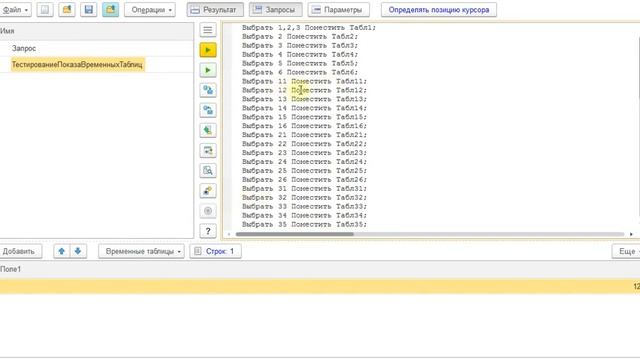Image resolution: width=640 pixels, height=360 pixels.
Task: Click the line 'Выбрать 16 Поместить Табл16;'
Action: (x=304, y=126)
